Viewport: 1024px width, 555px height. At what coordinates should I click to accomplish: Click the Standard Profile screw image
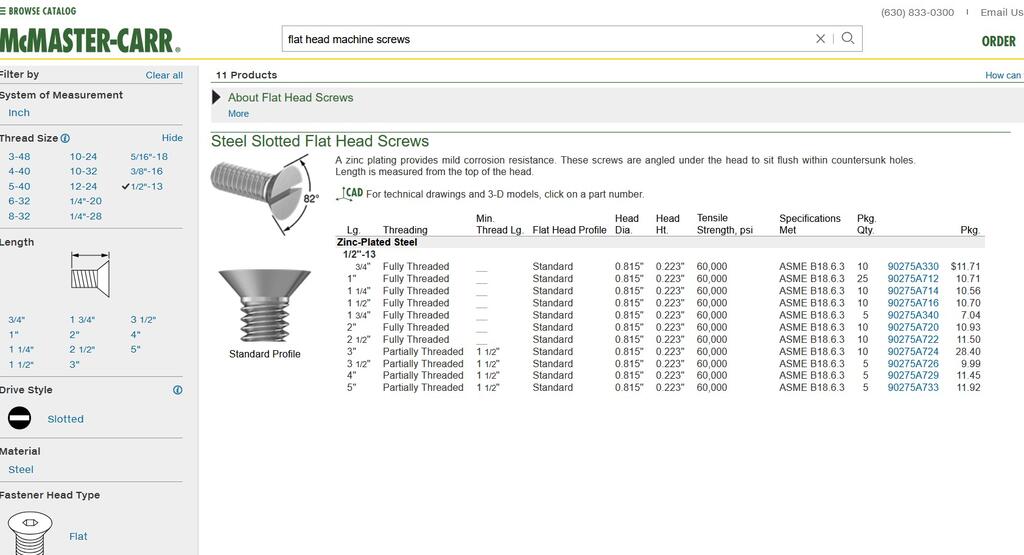tap(264, 306)
